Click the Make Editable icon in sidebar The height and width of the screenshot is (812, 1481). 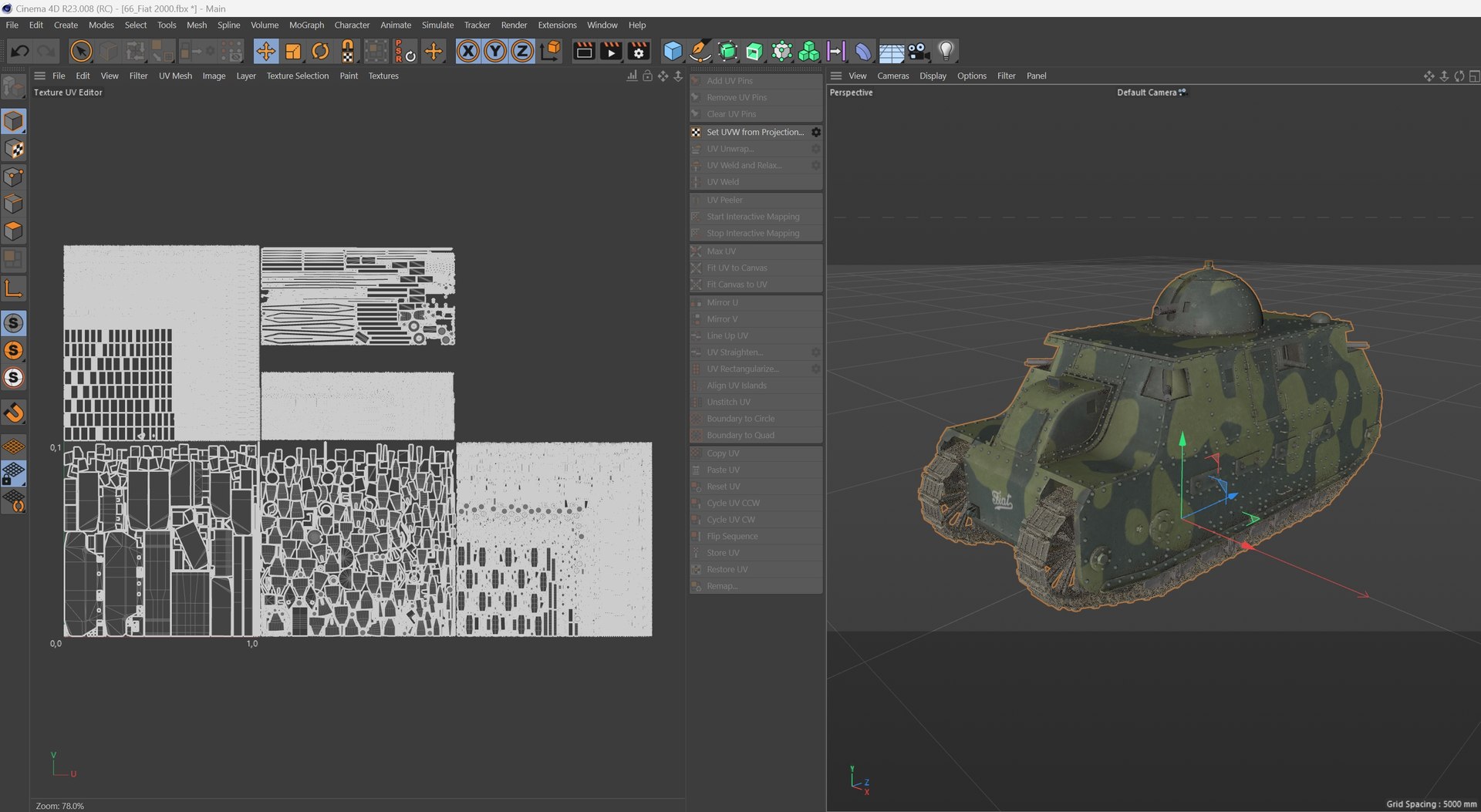13,86
